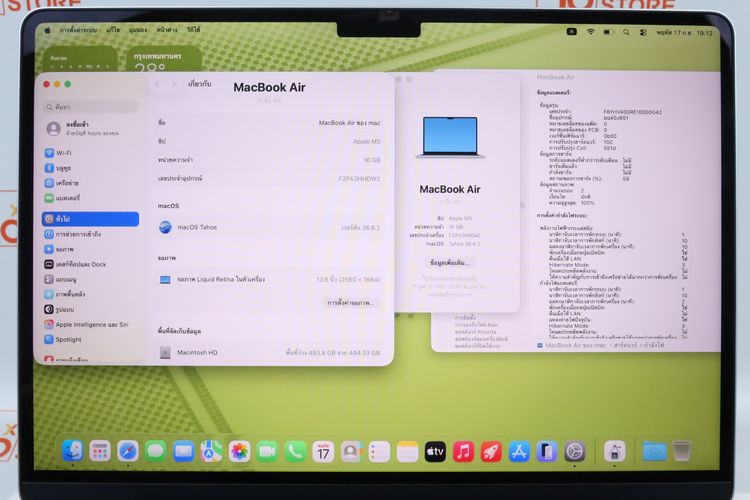Open the Help menu in the menu bar
750x500 pixels.
193,30
